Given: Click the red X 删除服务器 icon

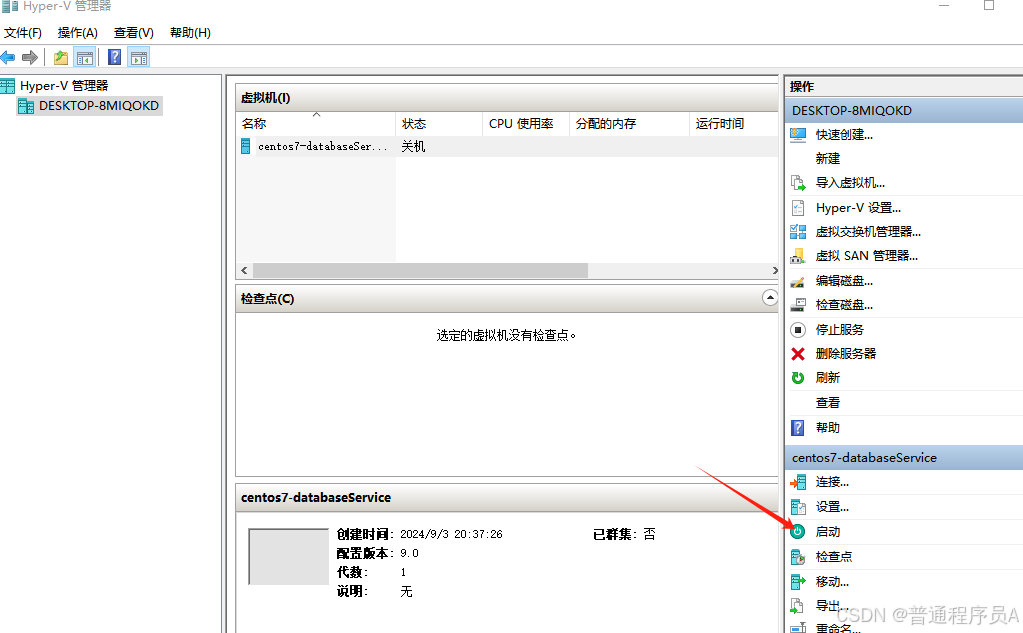Looking at the screenshot, I should point(798,354).
